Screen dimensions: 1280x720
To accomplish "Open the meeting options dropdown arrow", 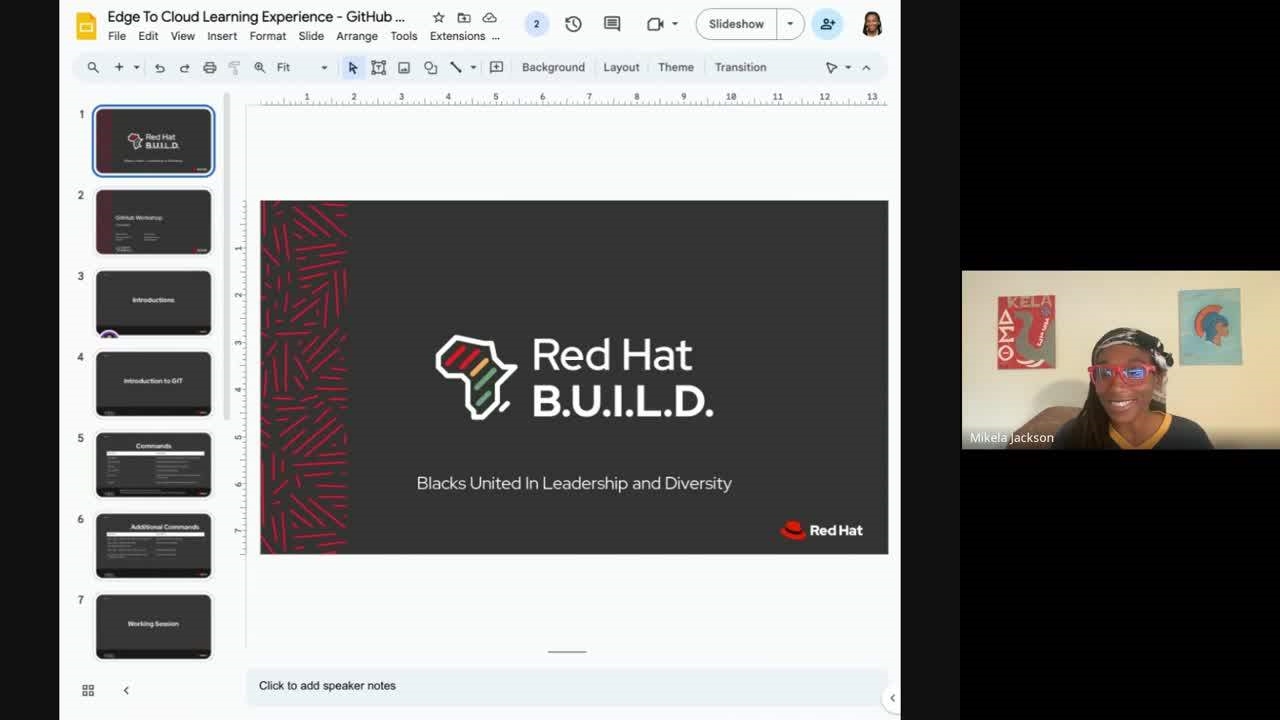I will click(x=675, y=24).
